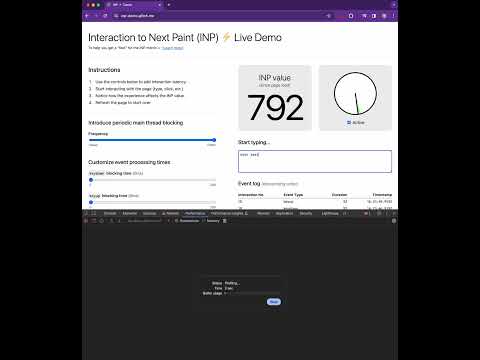Bookmark the page with the star icon
Viewport: 480px width, 360px height.
329,16
